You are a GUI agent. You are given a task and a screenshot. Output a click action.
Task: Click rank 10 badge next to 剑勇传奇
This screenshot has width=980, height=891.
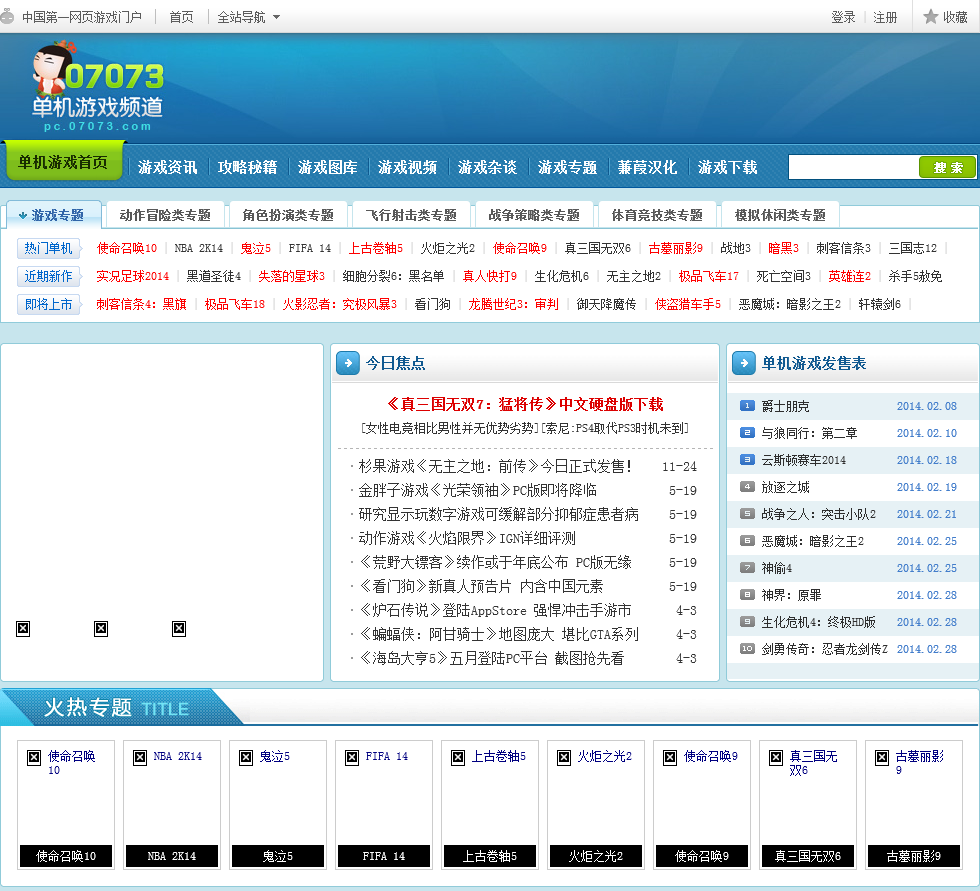click(747, 649)
